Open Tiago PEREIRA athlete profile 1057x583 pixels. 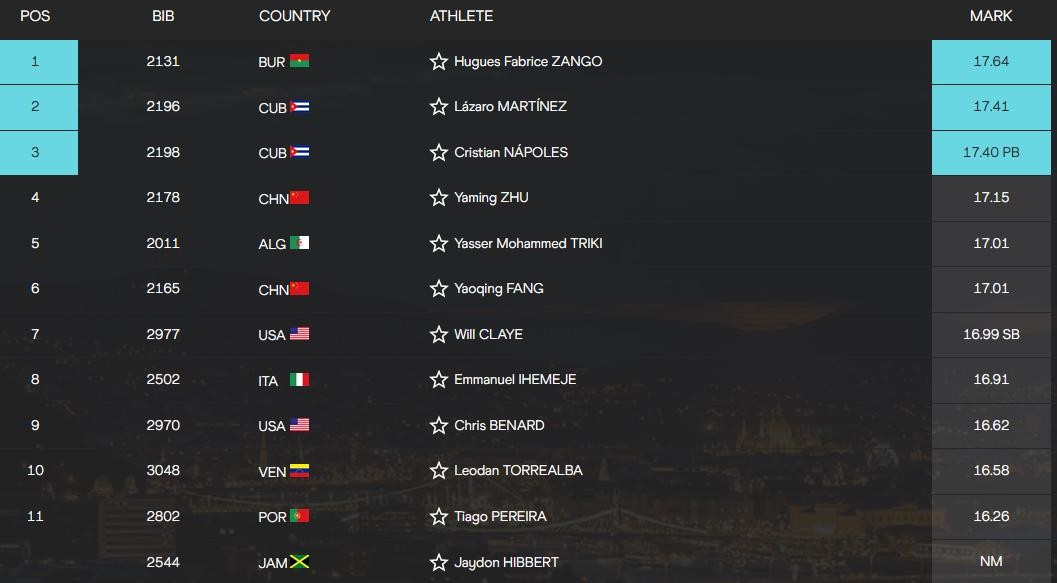500,516
